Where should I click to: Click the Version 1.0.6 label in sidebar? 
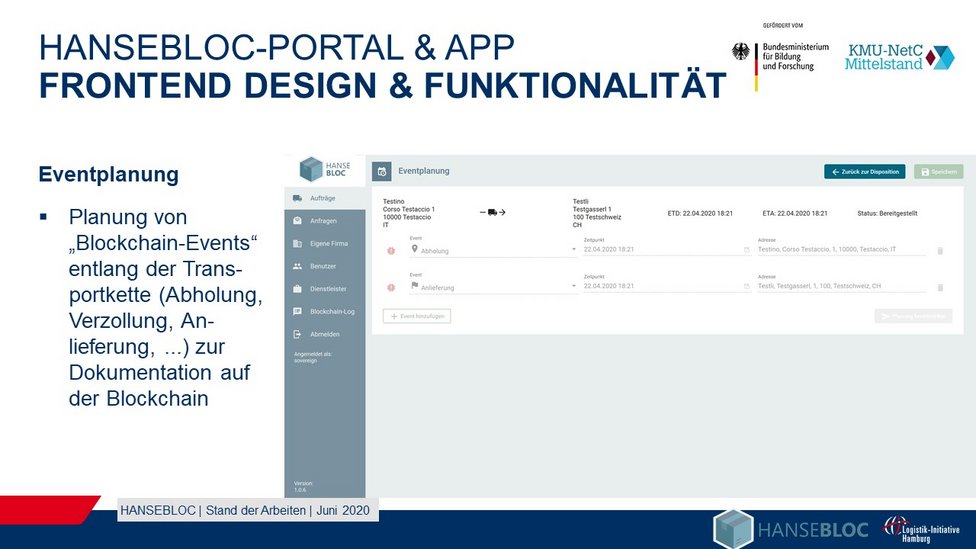point(303,487)
